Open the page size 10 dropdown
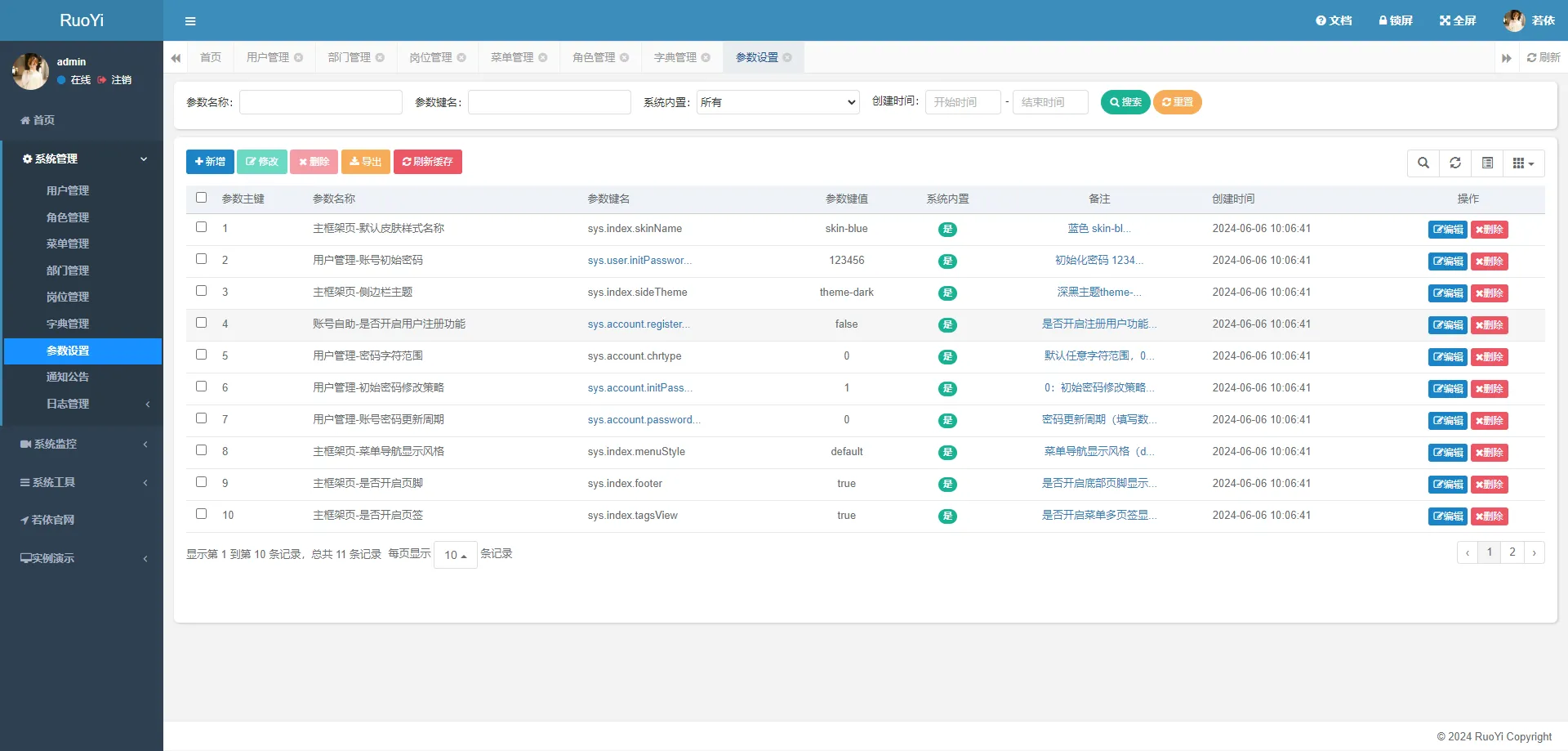Screen dimensions: 1568x751 pyautogui.click(x=456, y=555)
